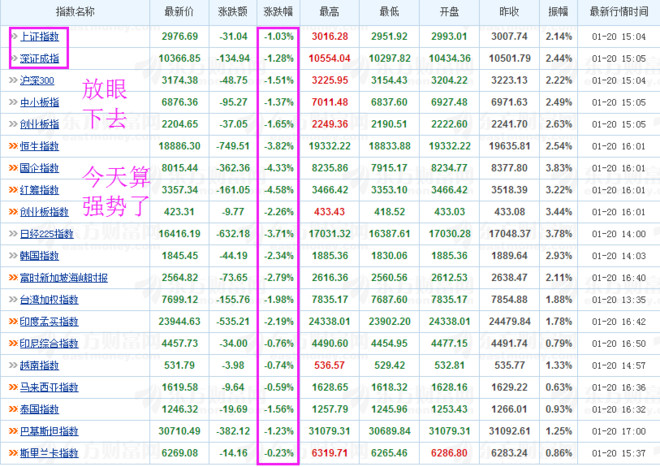Sort by the 涨跌幅 column header
Image resolution: width=660 pixels, height=467 pixels.
click(278, 12)
